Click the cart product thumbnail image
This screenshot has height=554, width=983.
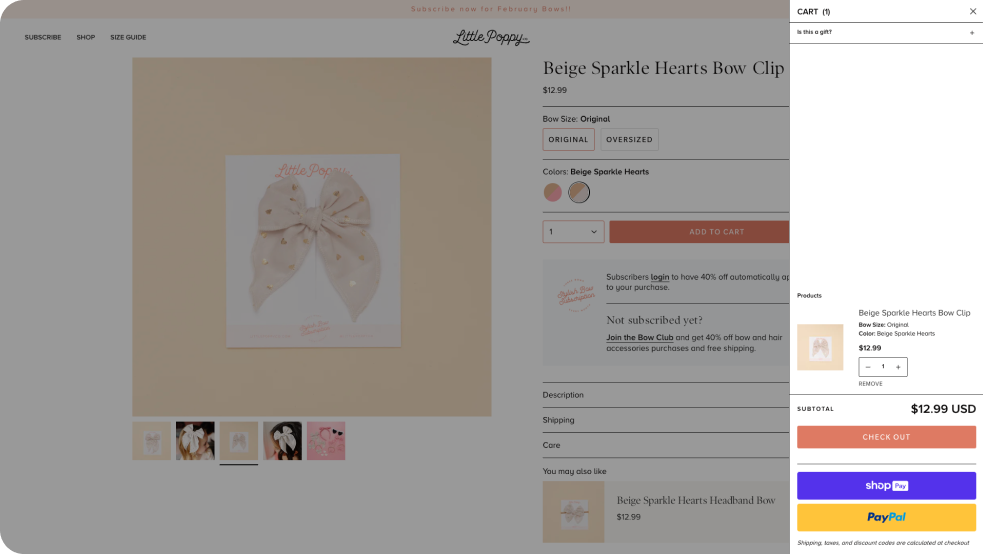click(820, 347)
